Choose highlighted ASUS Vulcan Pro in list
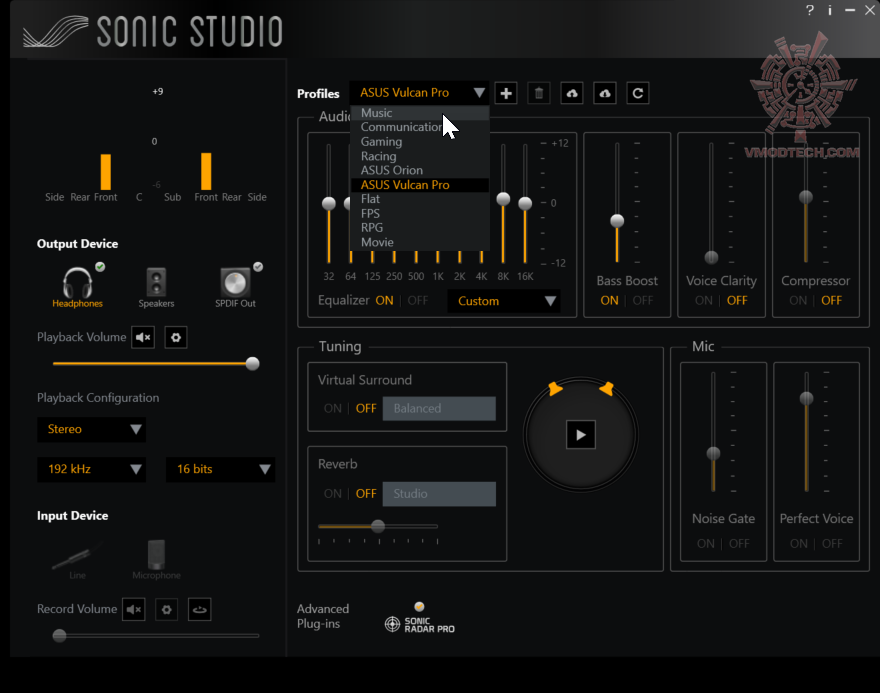This screenshot has width=880, height=693. coord(420,185)
